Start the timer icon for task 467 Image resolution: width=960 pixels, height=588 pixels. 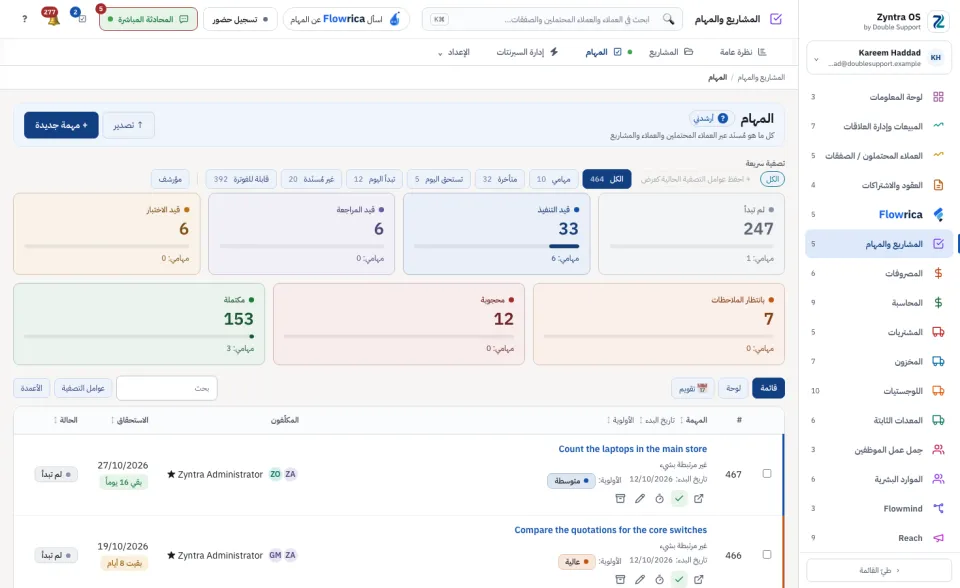pyautogui.click(x=659, y=499)
